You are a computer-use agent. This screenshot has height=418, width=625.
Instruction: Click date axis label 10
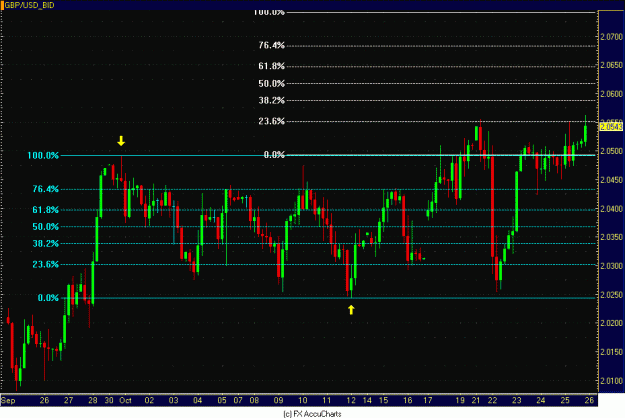[x=303, y=400]
